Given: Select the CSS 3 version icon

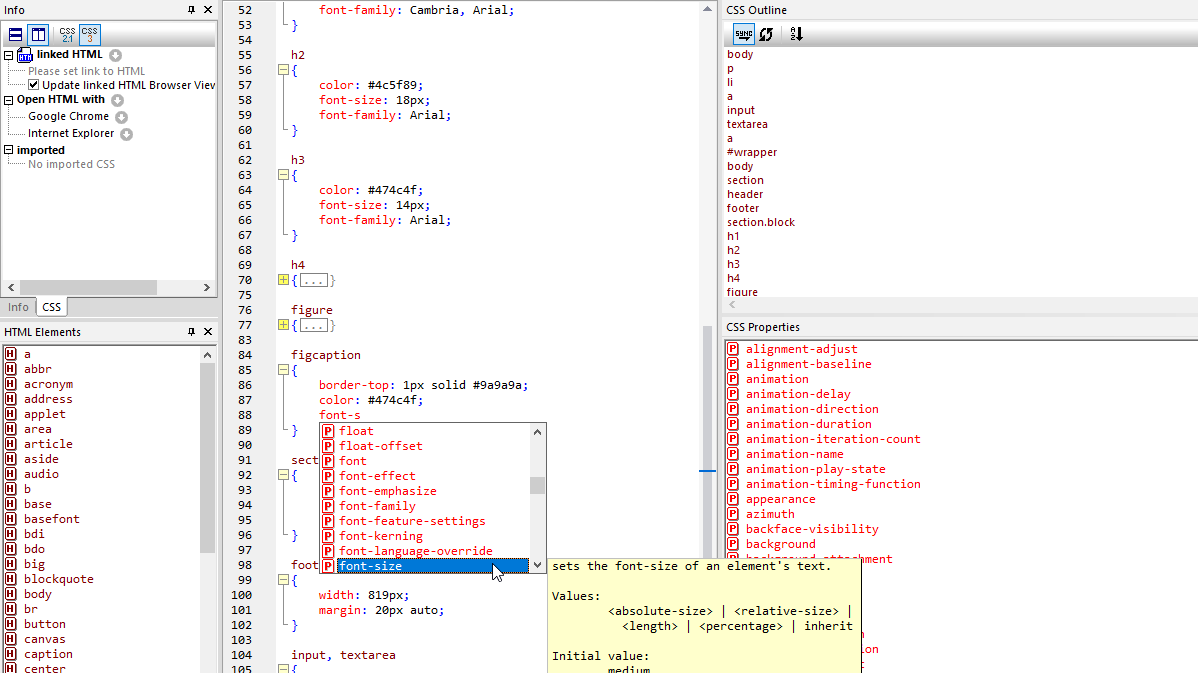Looking at the screenshot, I should click(x=89, y=34).
